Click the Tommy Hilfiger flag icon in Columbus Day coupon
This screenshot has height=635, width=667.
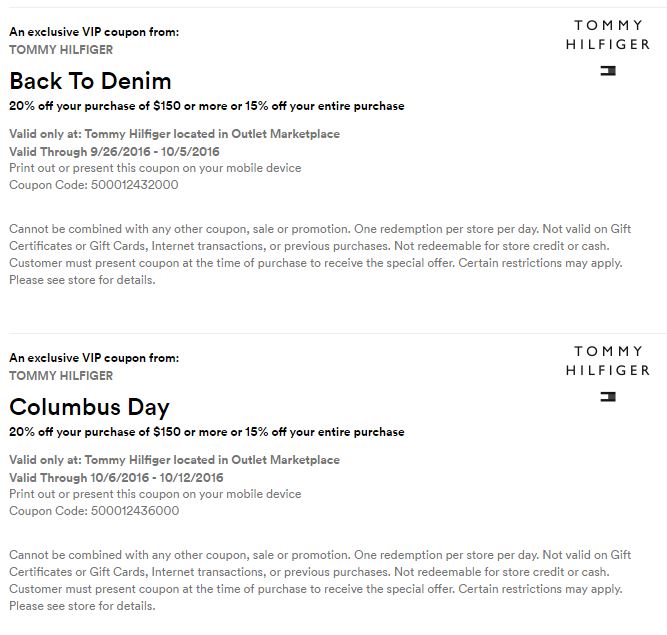[608, 397]
